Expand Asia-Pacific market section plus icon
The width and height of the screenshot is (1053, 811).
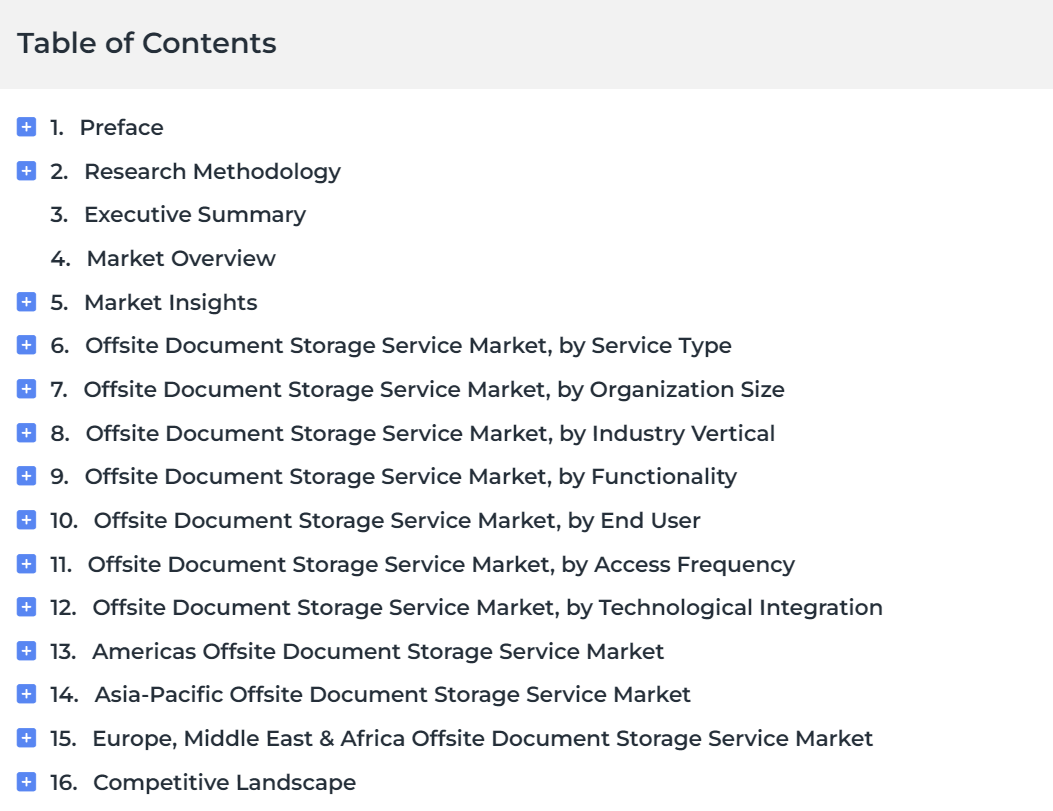tap(26, 694)
